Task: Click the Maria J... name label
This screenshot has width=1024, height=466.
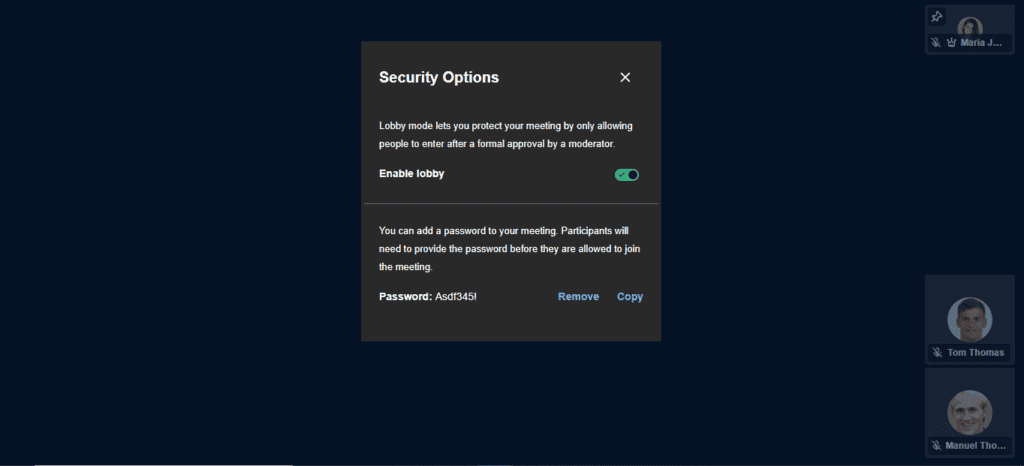Action: (x=982, y=42)
